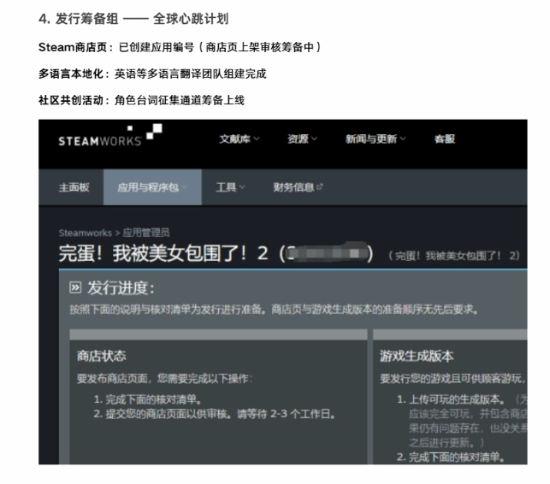Click the Steam商店页 line of text

179,47
